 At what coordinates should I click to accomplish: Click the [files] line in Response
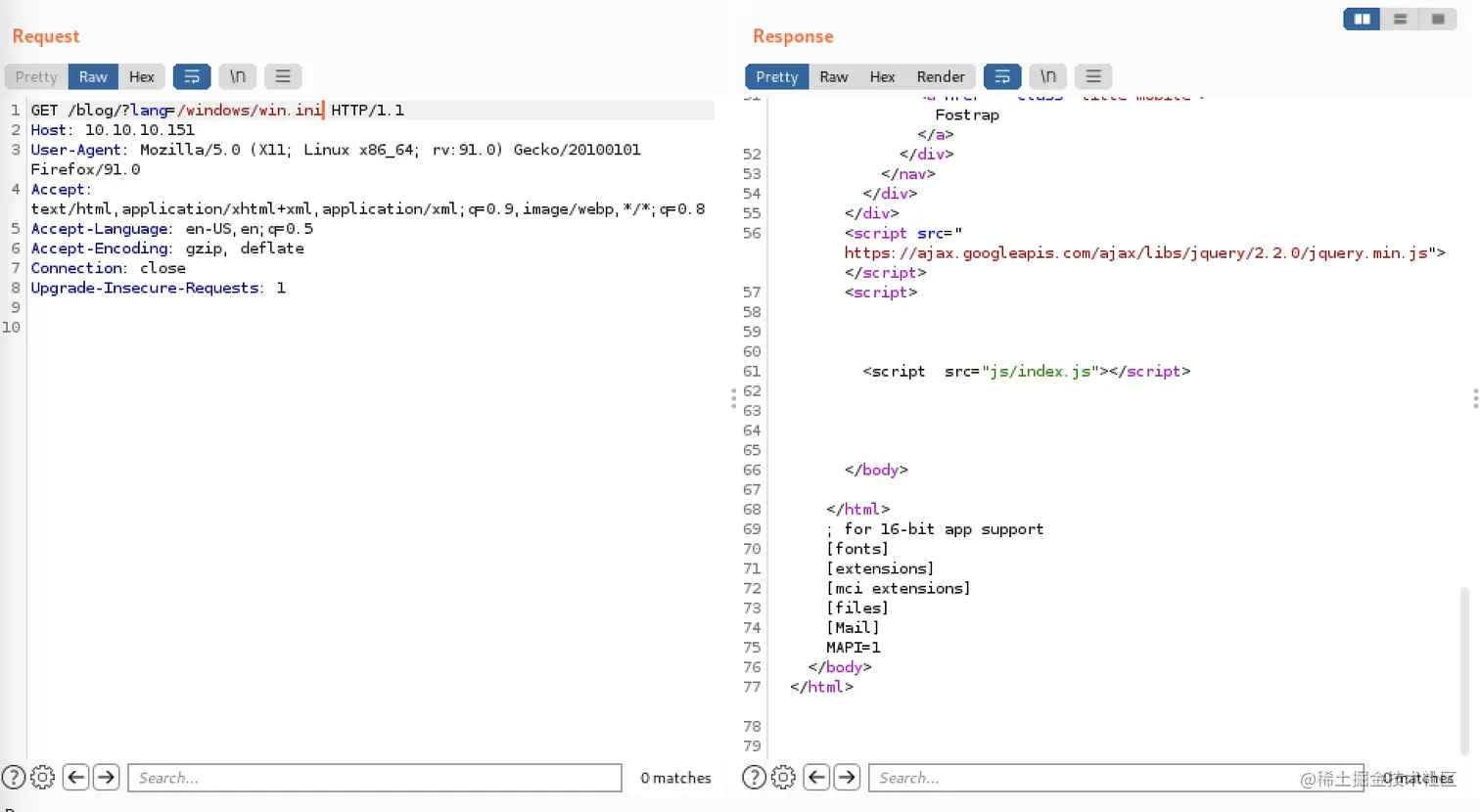click(x=857, y=608)
